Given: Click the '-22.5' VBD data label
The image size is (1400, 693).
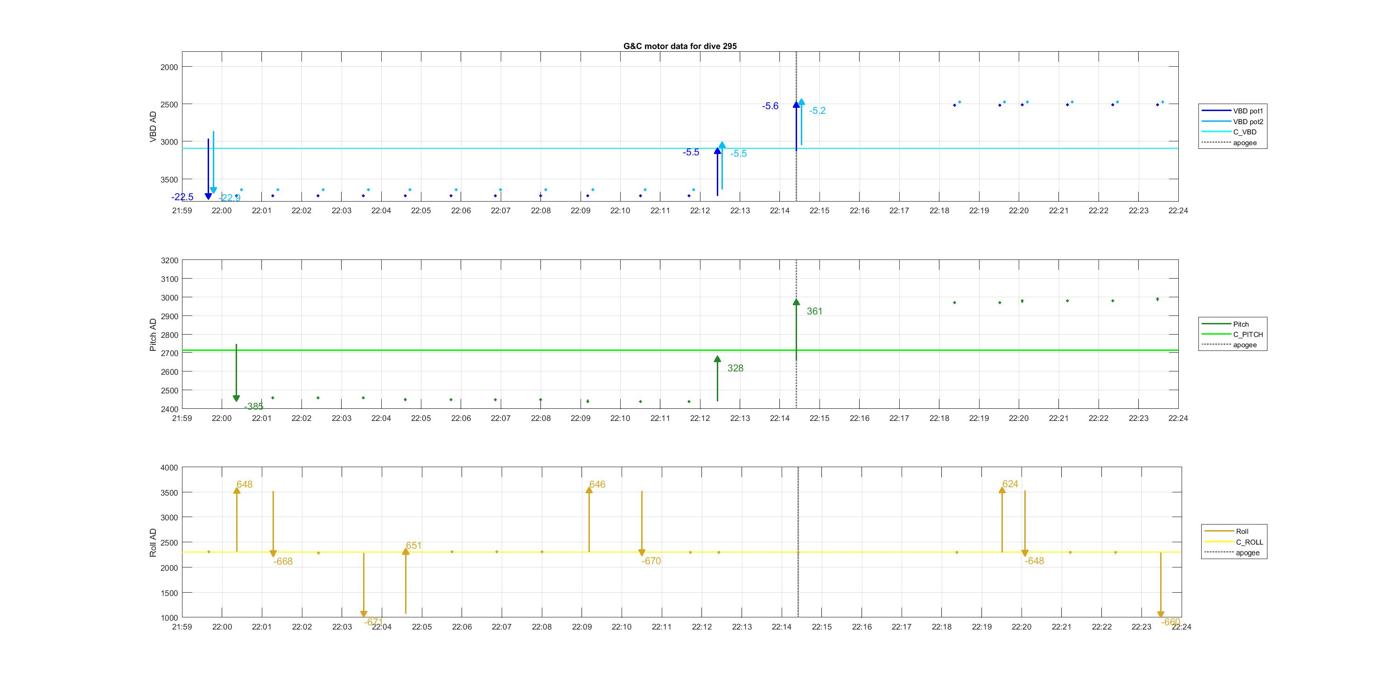Looking at the screenshot, I should coord(182,197).
